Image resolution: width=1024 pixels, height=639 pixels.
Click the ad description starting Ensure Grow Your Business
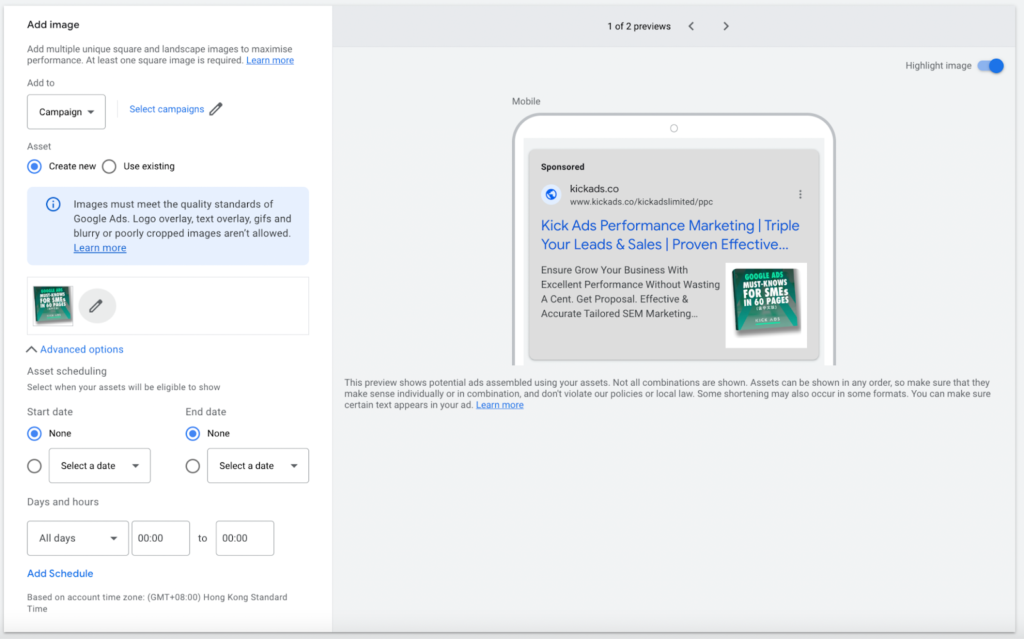point(630,291)
